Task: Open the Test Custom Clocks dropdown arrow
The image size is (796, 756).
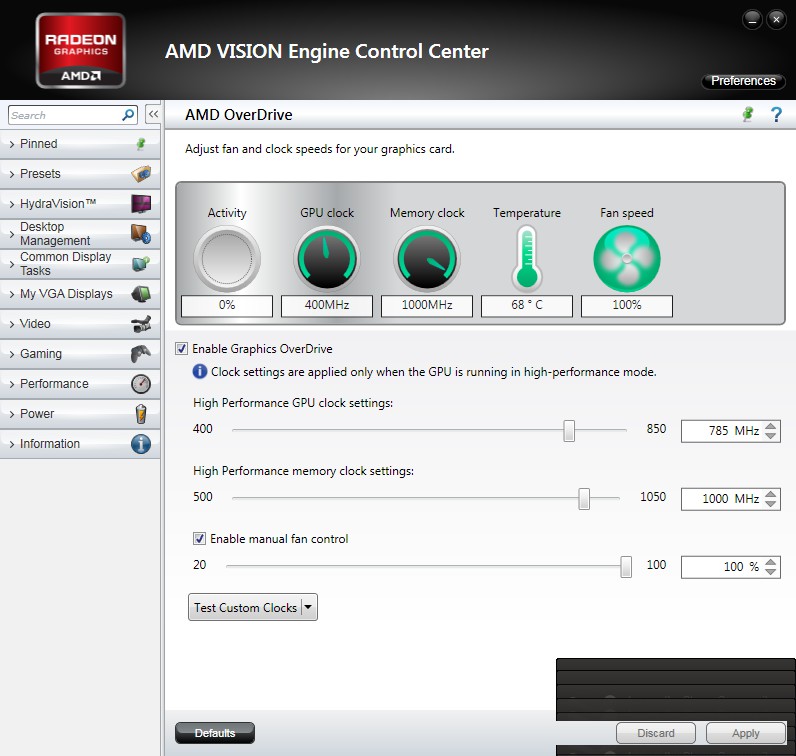Action: point(308,607)
